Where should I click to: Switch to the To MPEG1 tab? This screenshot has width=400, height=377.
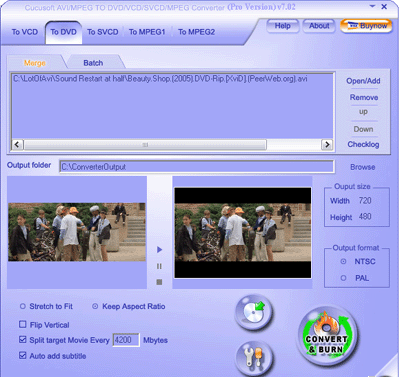147,32
